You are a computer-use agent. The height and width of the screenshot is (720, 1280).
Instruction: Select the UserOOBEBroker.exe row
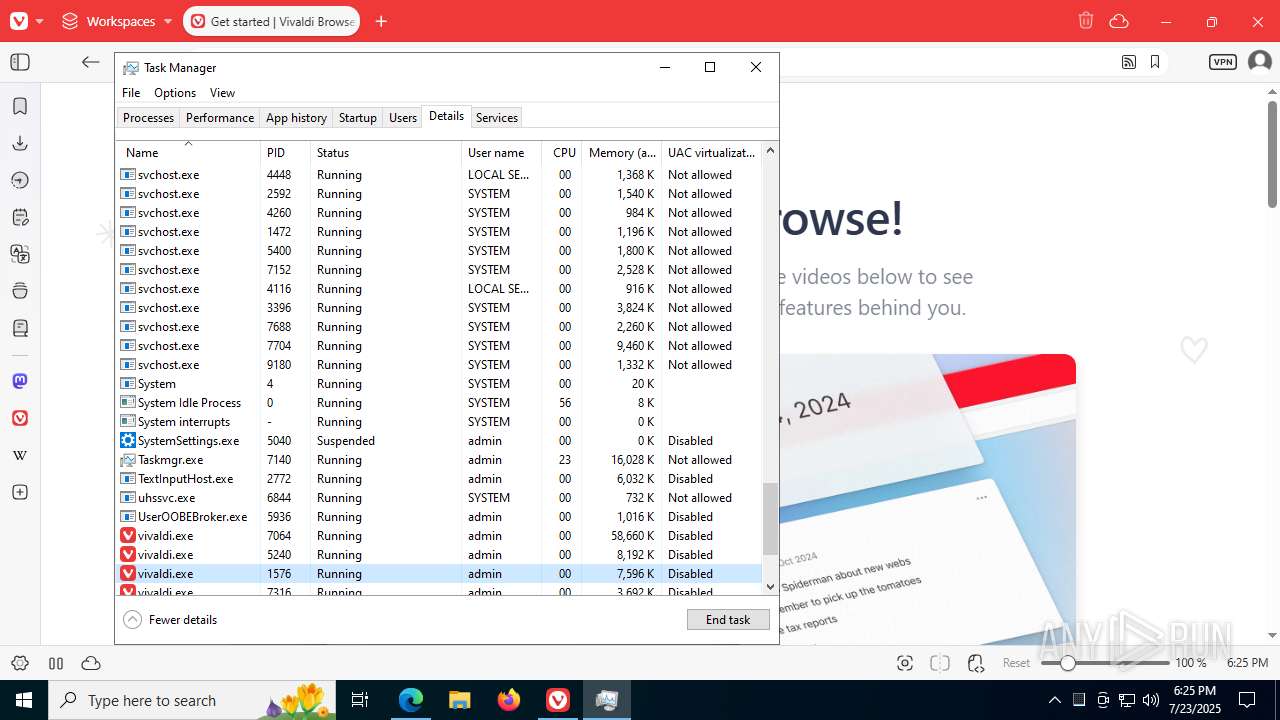439,517
